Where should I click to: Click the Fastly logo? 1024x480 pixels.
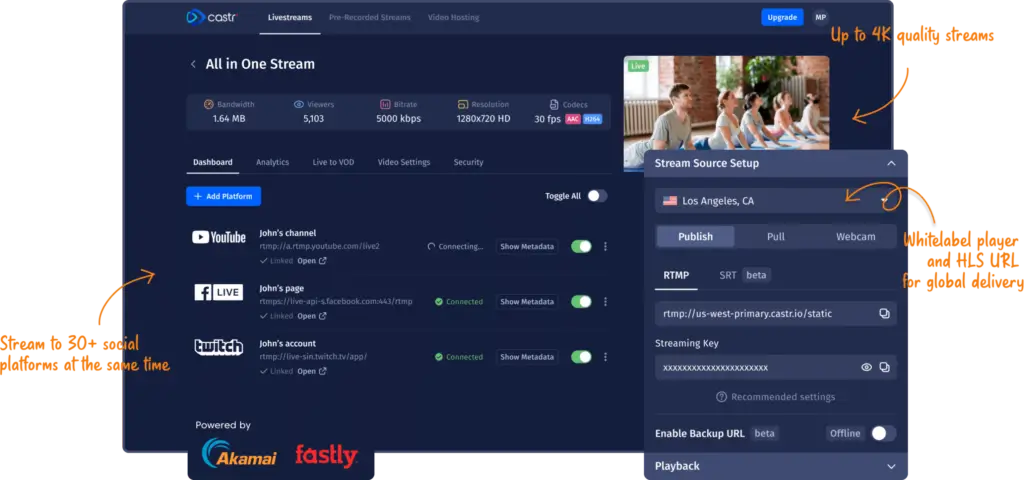click(x=326, y=455)
